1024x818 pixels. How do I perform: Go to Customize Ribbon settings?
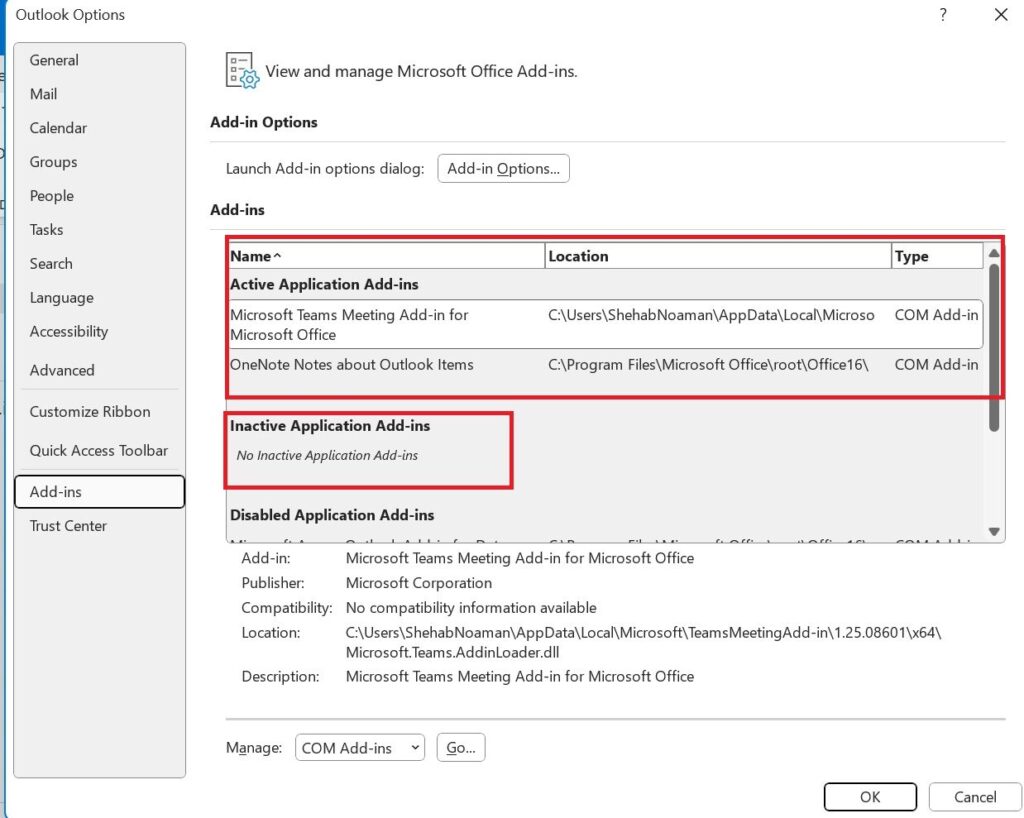coord(90,412)
